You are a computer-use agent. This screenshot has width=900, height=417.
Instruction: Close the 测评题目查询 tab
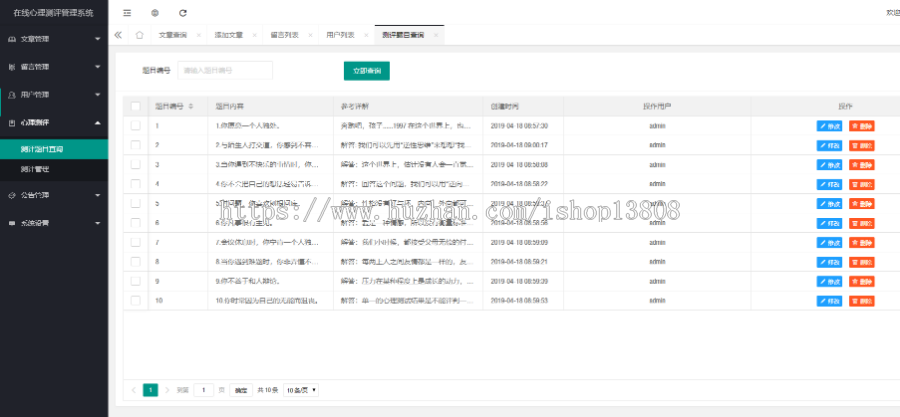[436, 35]
